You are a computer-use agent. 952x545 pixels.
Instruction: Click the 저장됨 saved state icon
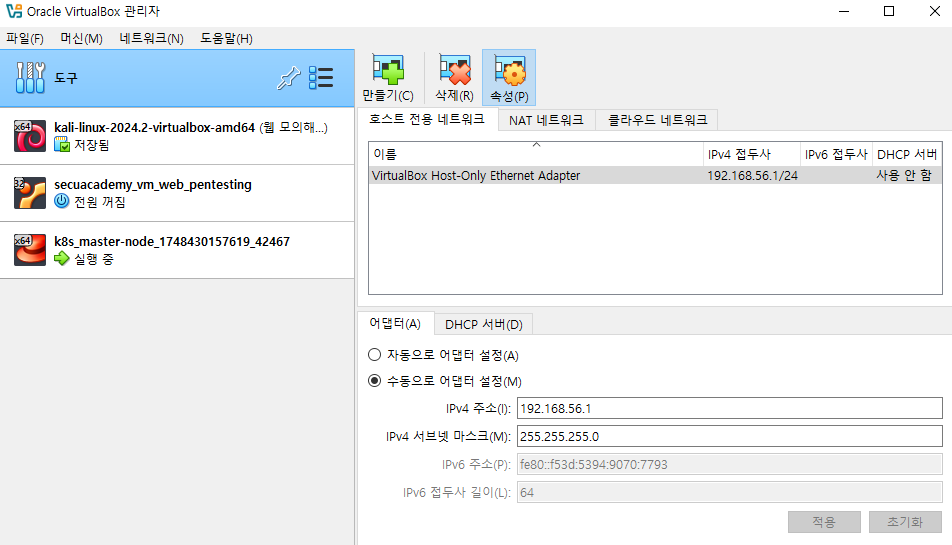pos(62,144)
